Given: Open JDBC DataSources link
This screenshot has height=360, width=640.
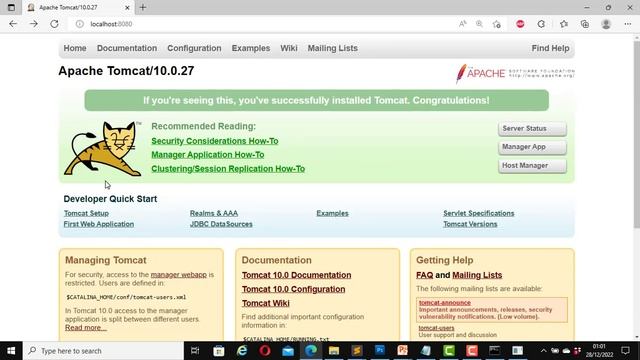Looking at the screenshot, I should pos(221,224).
